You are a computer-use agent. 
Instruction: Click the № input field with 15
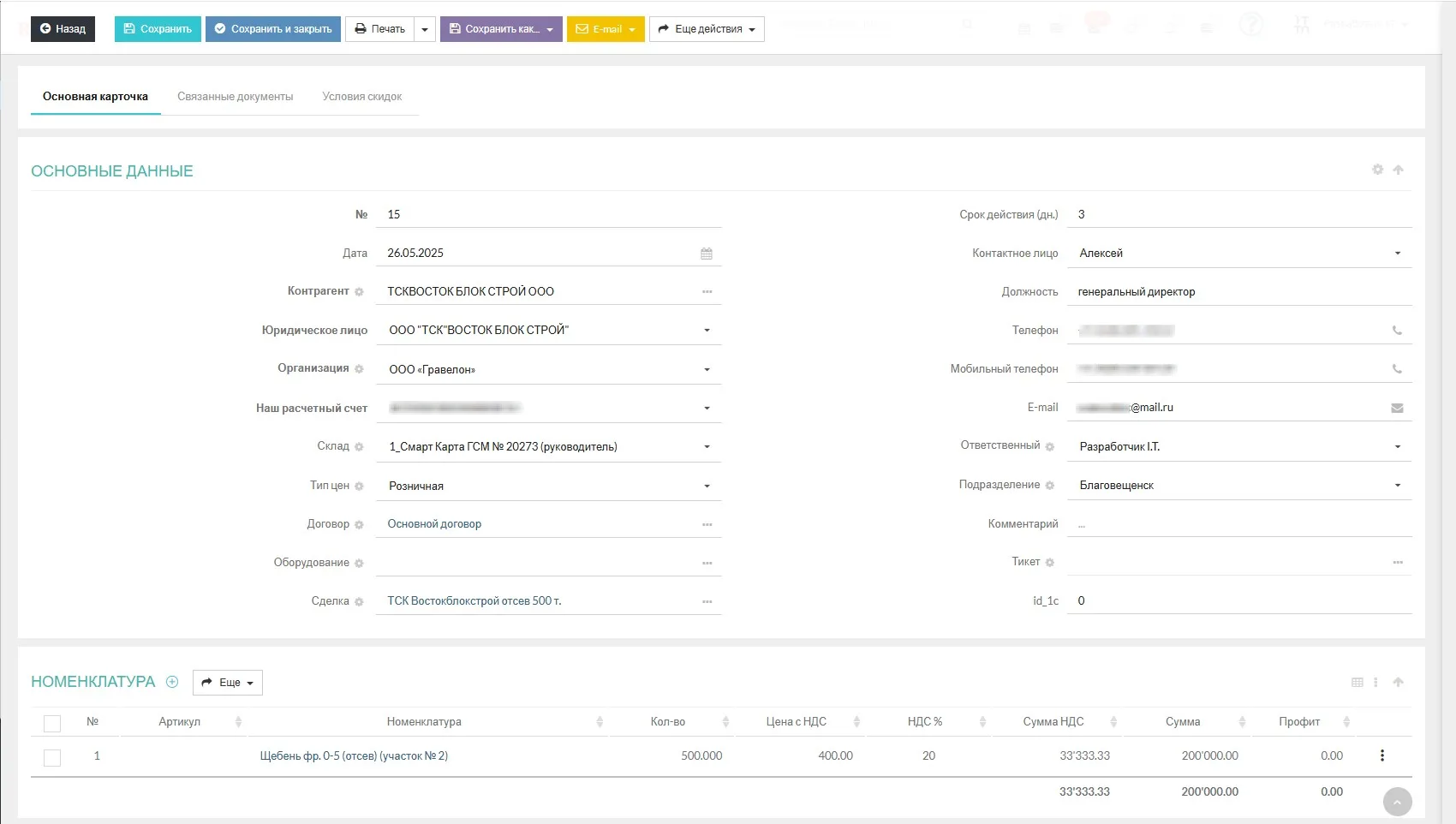pos(549,215)
